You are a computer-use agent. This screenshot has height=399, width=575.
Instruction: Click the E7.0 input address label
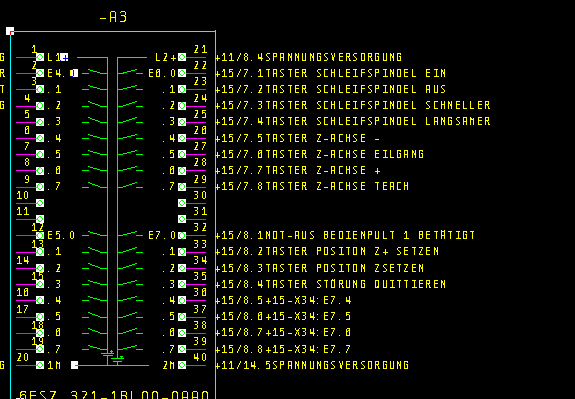click(162, 235)
